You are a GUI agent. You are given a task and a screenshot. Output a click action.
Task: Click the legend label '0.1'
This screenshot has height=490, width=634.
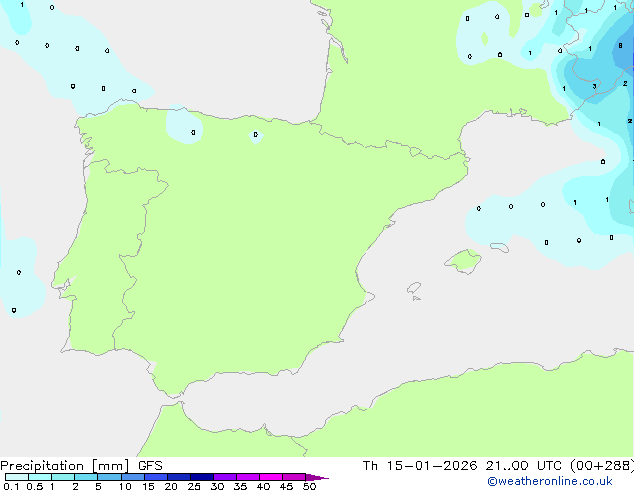(x=11, y=486)
